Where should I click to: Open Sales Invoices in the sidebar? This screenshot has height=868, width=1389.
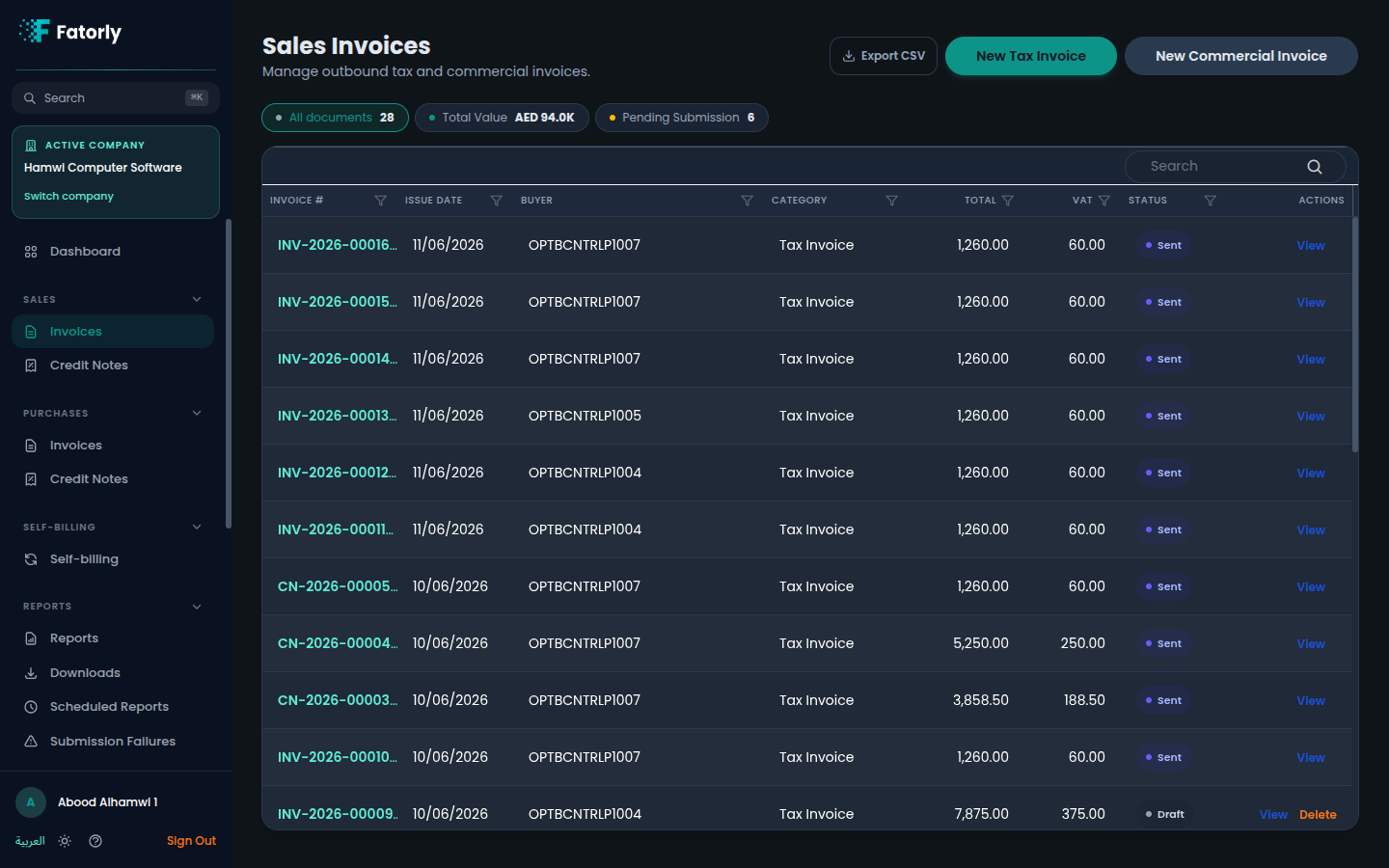coord(113,332)
